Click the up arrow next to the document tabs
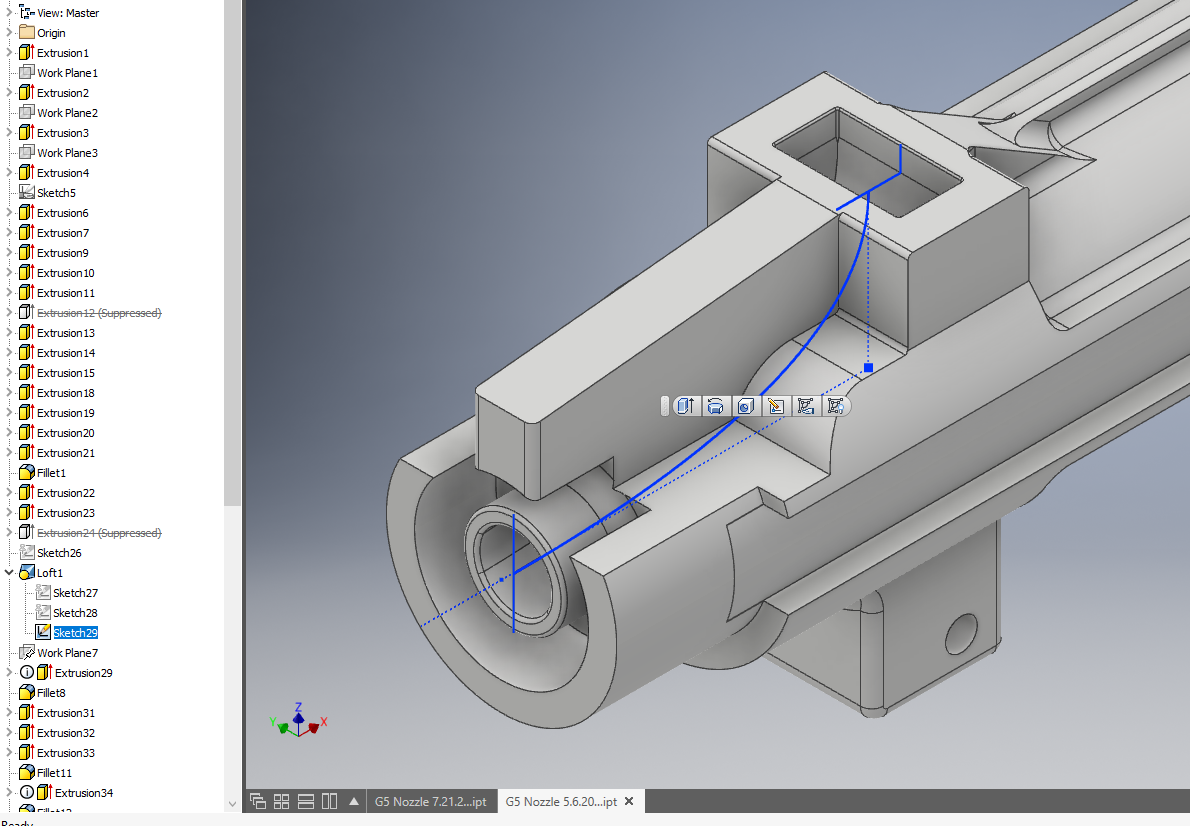Screen dimensions: 1190x826 (354, 800)
